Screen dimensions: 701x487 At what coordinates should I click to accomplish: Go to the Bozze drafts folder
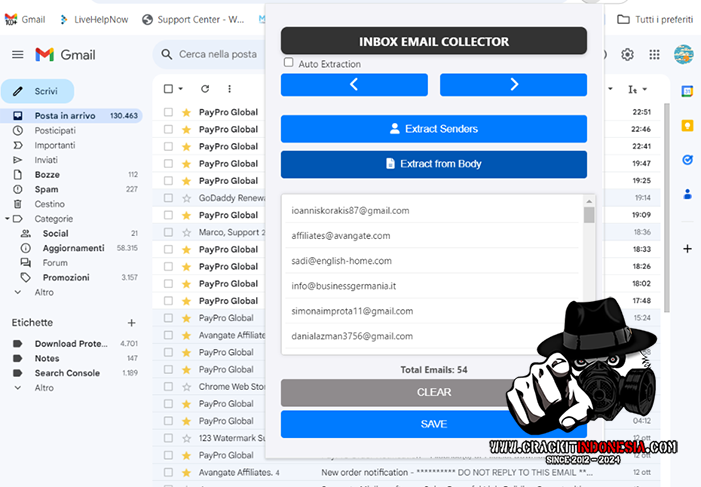coord(47,175)
